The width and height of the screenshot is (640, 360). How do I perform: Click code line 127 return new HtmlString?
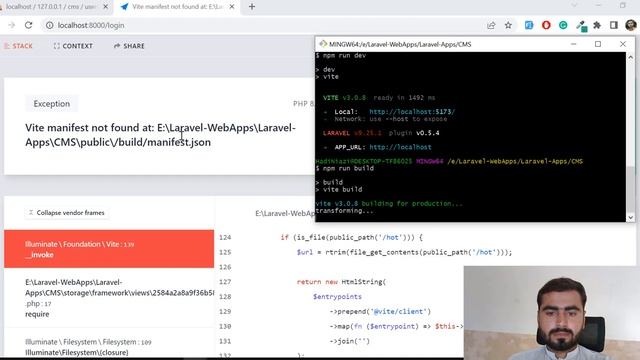[x=341, y=282]
